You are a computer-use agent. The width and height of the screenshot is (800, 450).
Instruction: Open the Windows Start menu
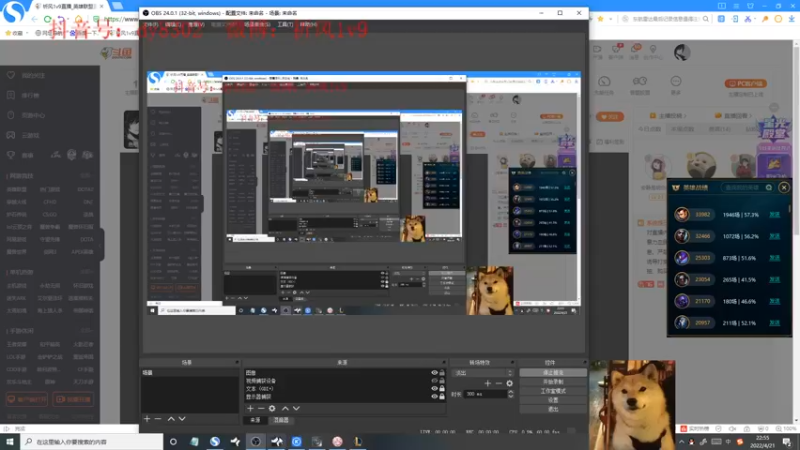[x=10, y=441]
